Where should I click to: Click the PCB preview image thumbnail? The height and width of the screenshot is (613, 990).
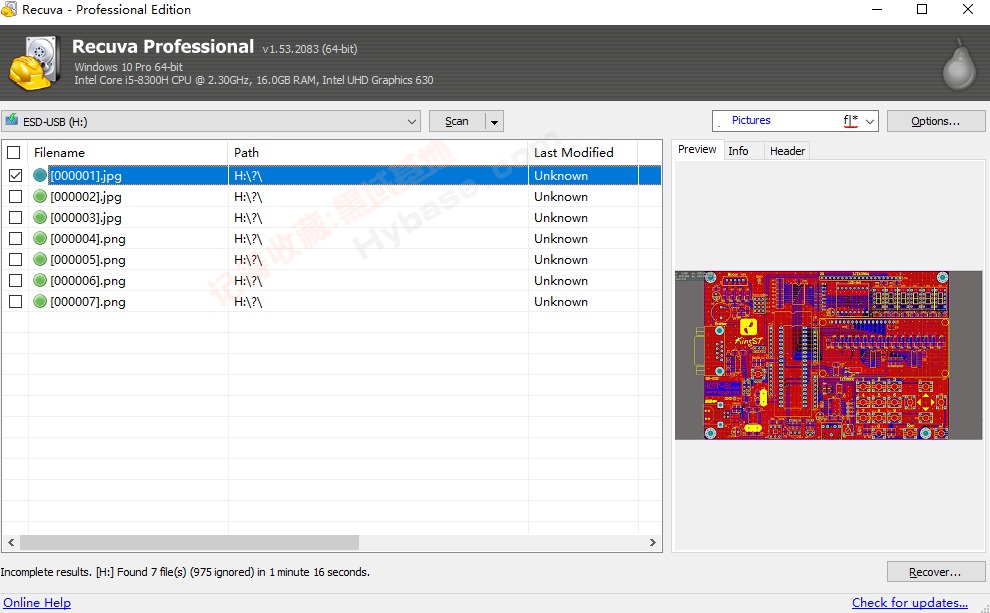click(x=828, y=355)
